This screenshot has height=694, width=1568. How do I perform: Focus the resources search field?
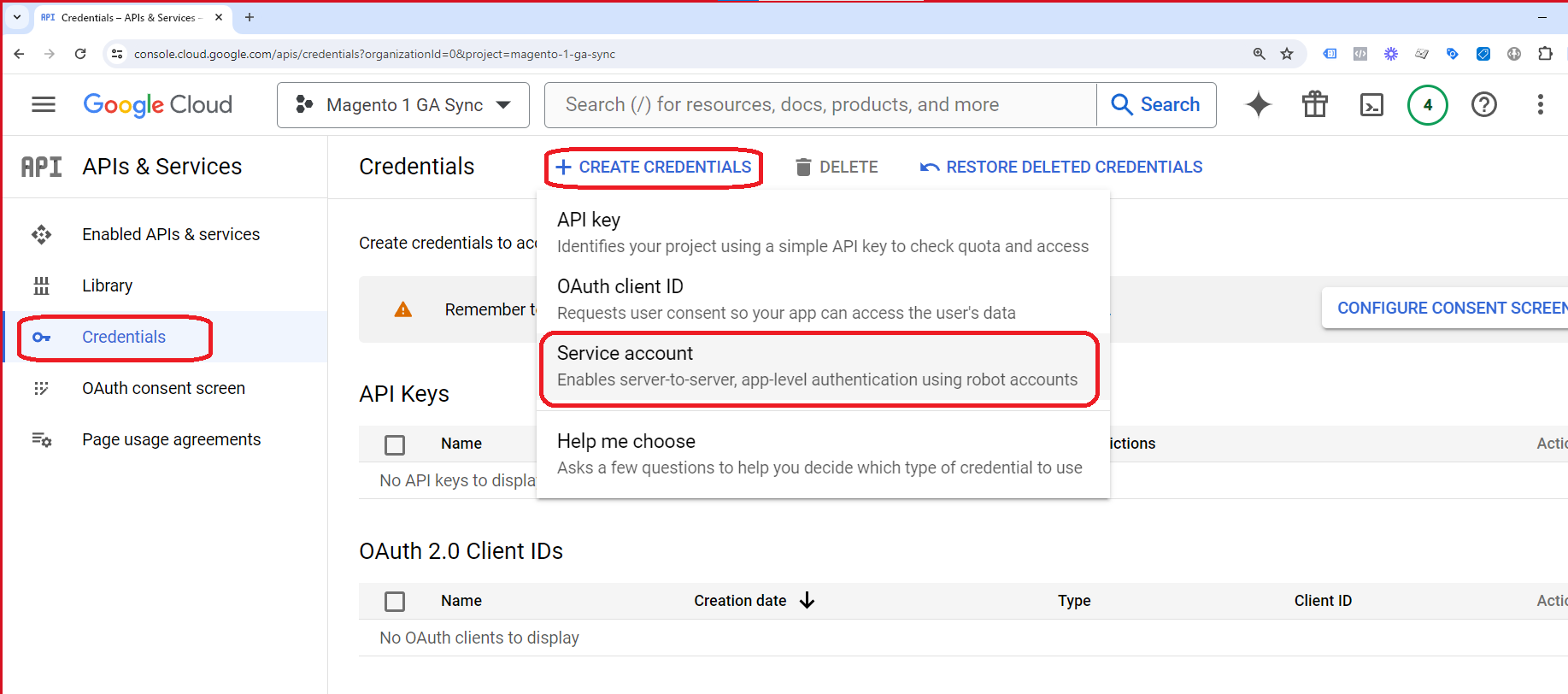click(819, 105)
